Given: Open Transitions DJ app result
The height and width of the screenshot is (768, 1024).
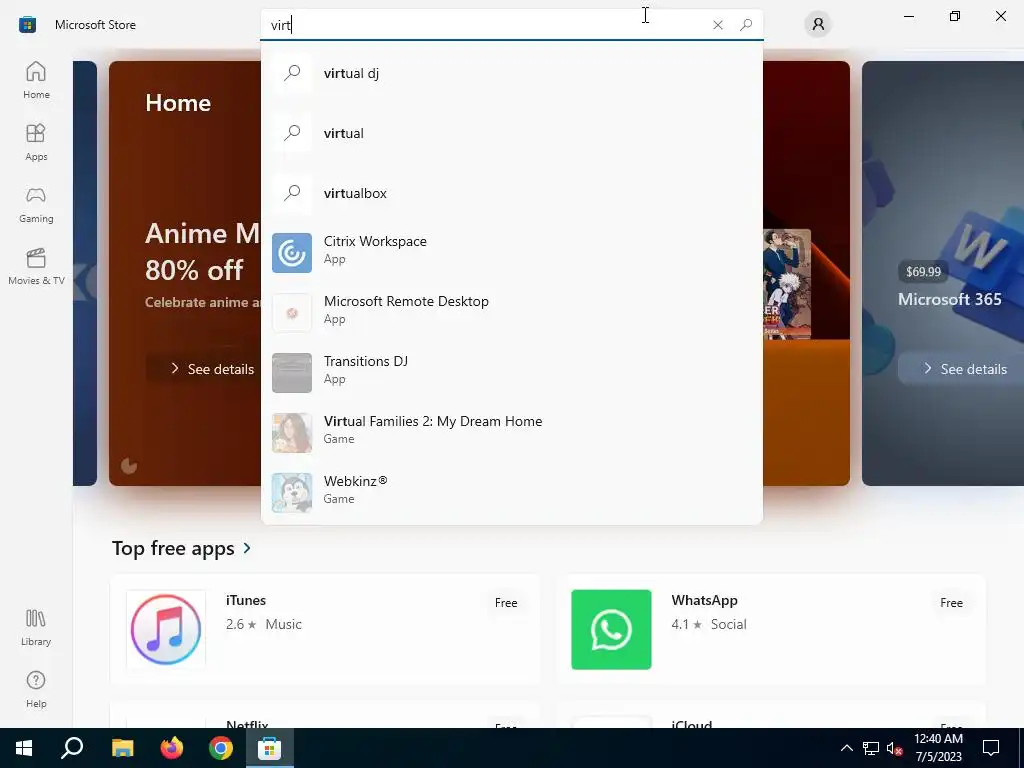Looking at the screenshot, I should pos(511,372).
